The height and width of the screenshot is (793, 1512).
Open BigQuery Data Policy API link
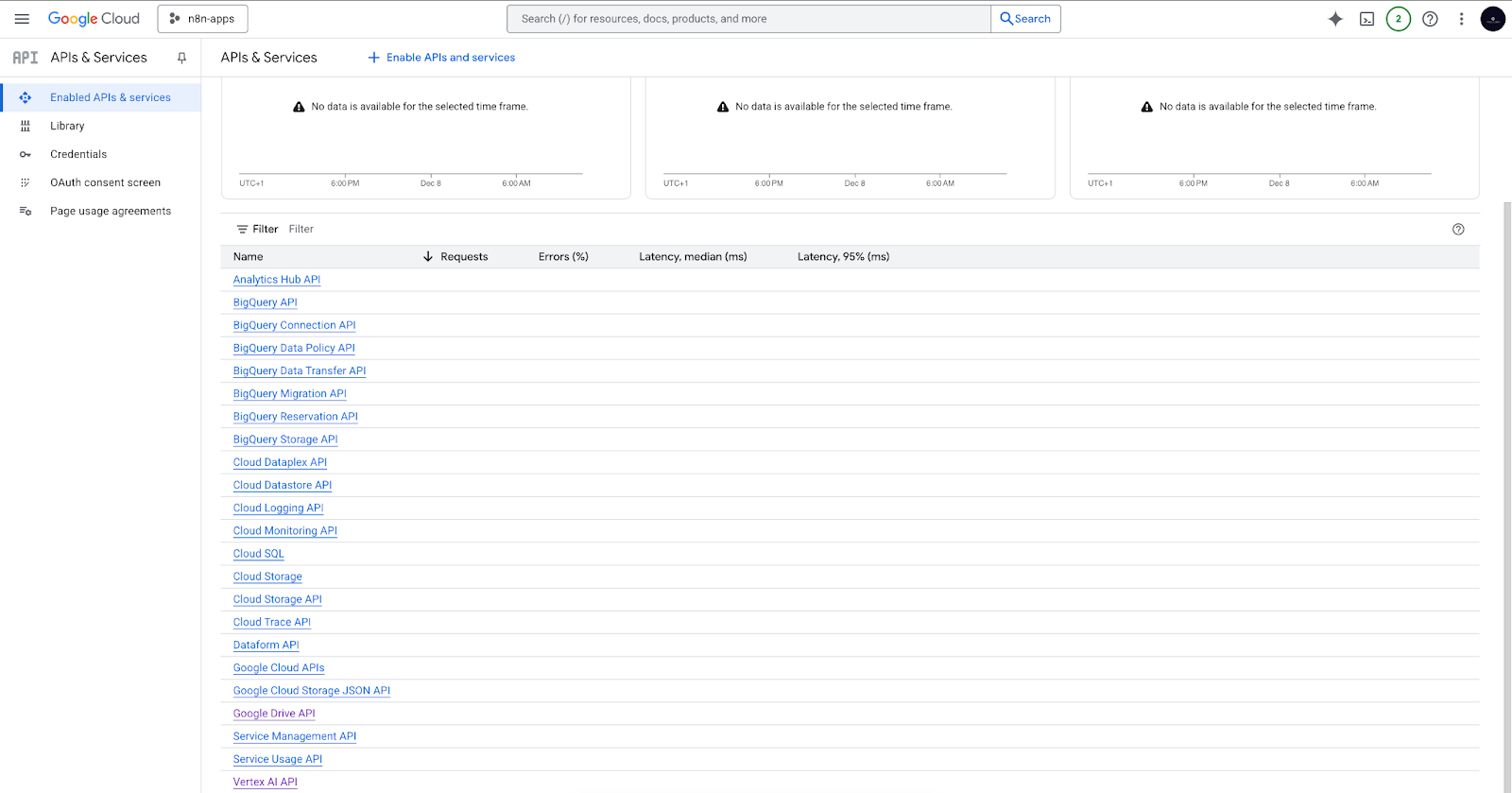pyautogui.click(x=294, y=348)
